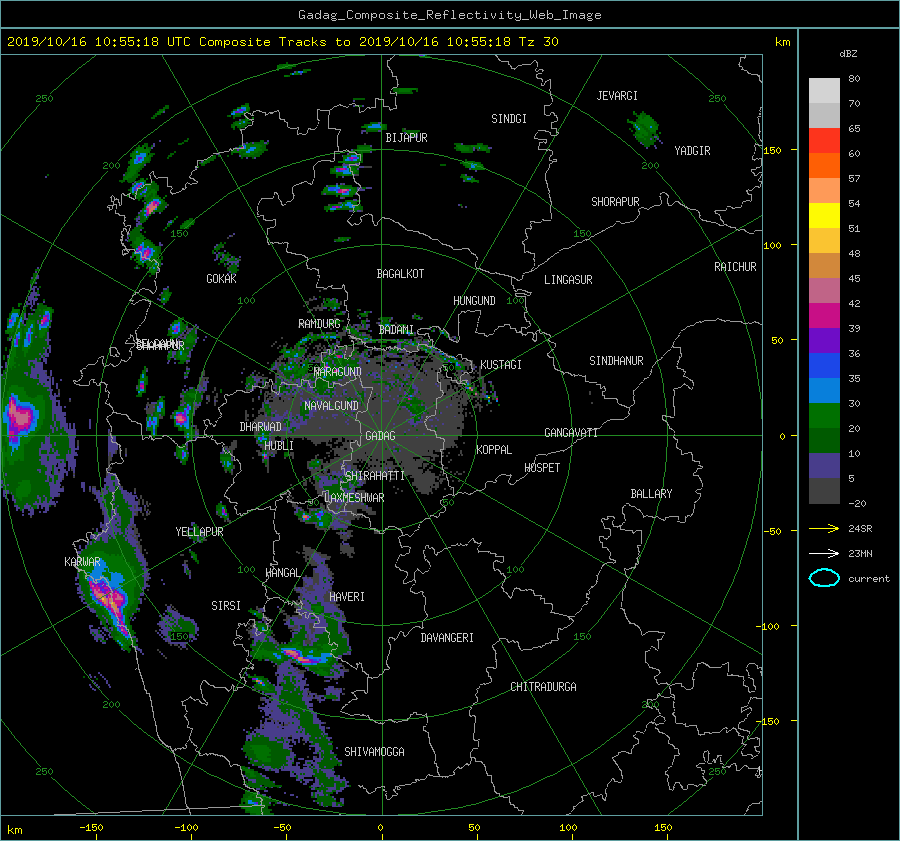Click the 'current' legend label
The height and width of the screenshot is (841, 900).
tap(868, 579)
